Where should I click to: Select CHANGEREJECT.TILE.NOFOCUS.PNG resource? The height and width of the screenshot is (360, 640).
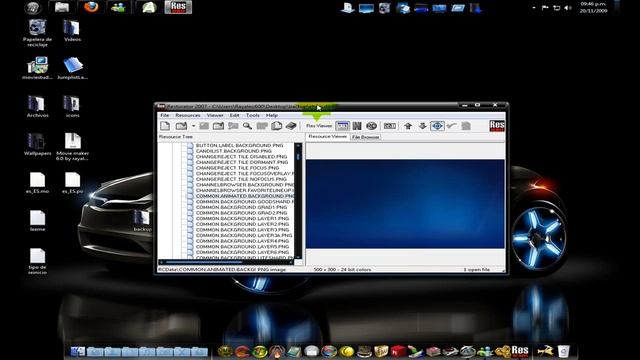(241, 179)
